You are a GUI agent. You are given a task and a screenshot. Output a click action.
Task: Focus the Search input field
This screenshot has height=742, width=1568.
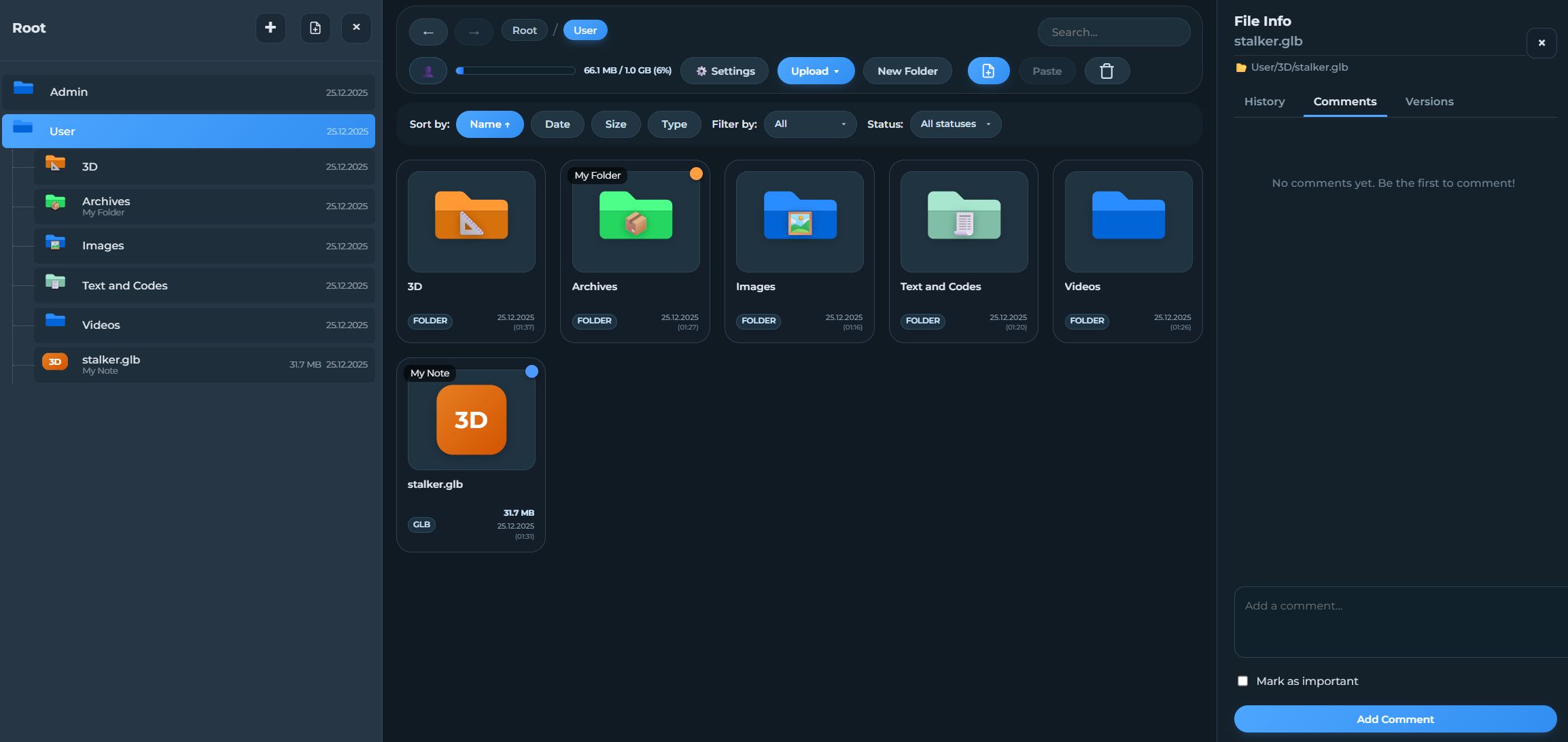(1113, 32)
